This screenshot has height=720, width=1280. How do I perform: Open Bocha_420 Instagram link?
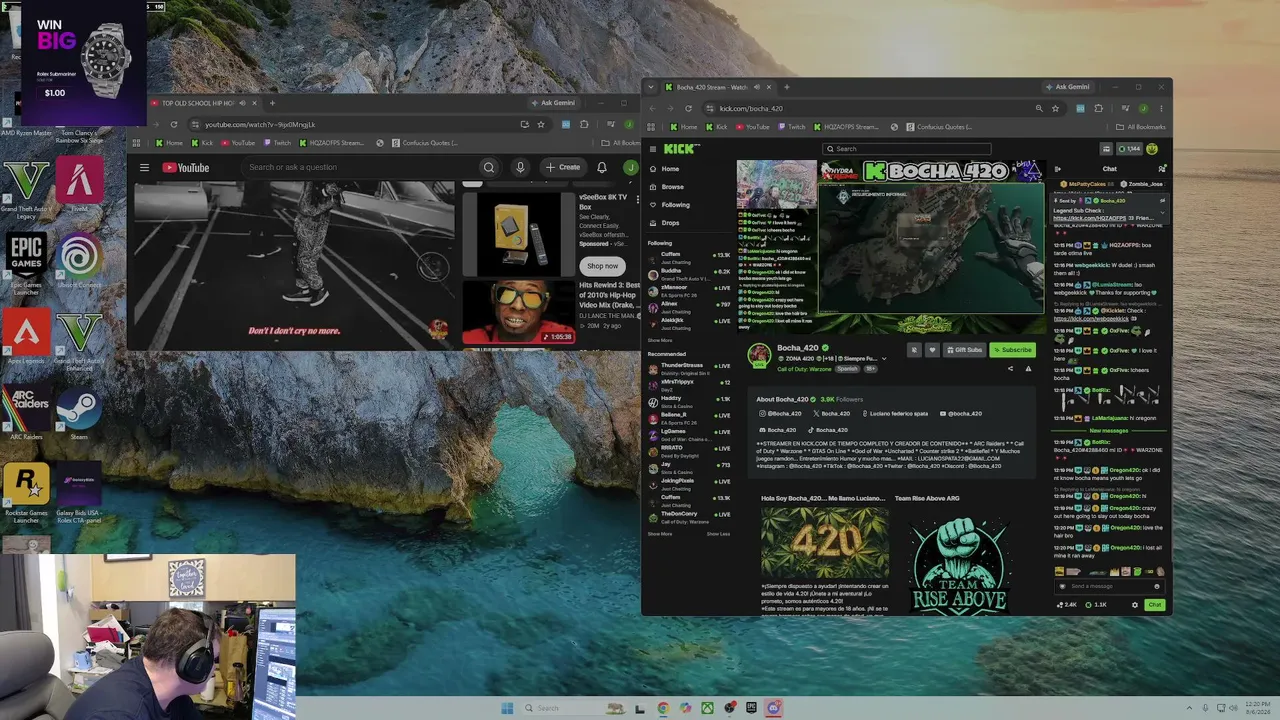pyautogui.click(x=780, y=414)
